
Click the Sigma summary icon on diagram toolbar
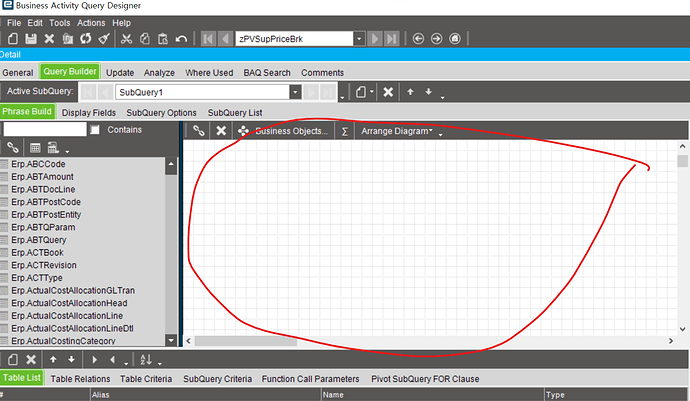pos(345,131)
